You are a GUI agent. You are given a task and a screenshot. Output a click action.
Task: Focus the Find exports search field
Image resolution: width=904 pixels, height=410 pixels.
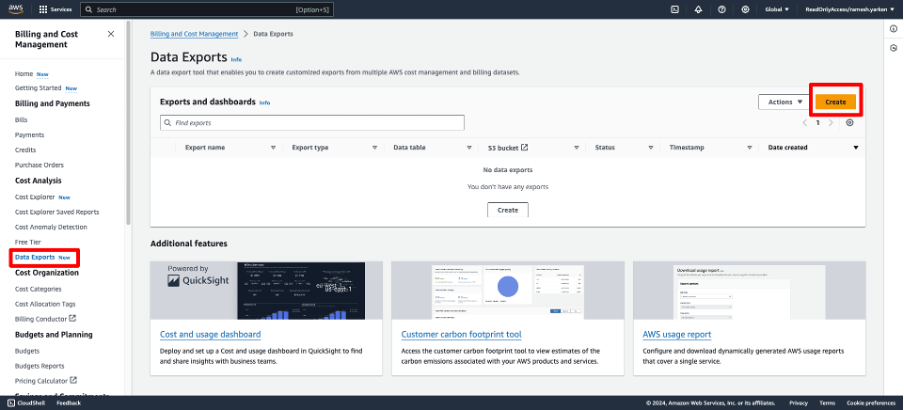pyautogui.click(x=312, y=123)
